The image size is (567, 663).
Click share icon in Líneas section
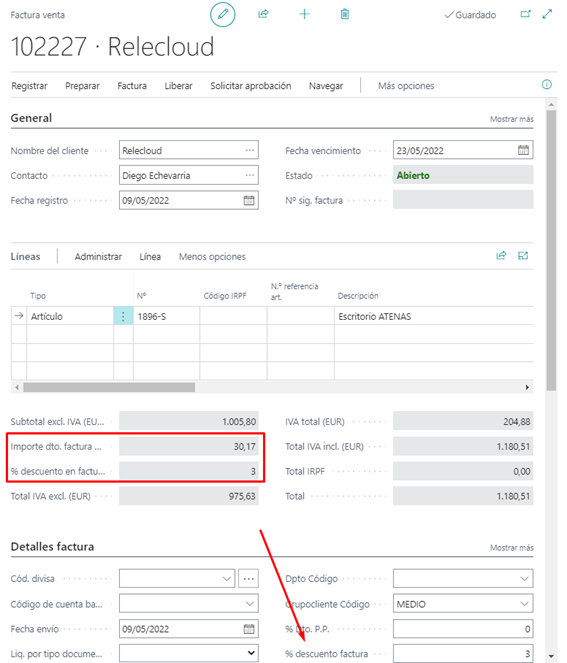501,255
